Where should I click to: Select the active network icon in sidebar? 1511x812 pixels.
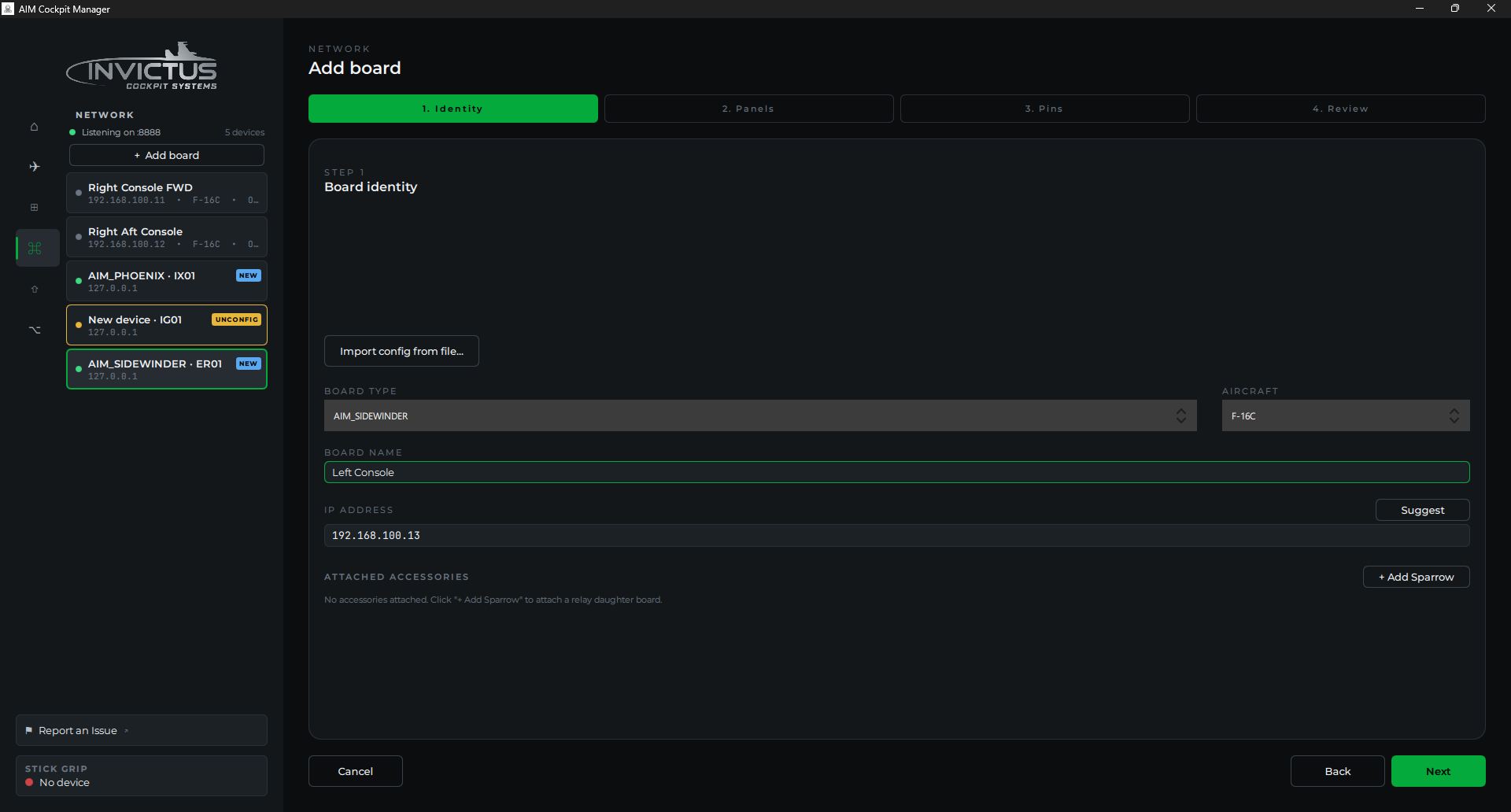click(x=35, y=248)
